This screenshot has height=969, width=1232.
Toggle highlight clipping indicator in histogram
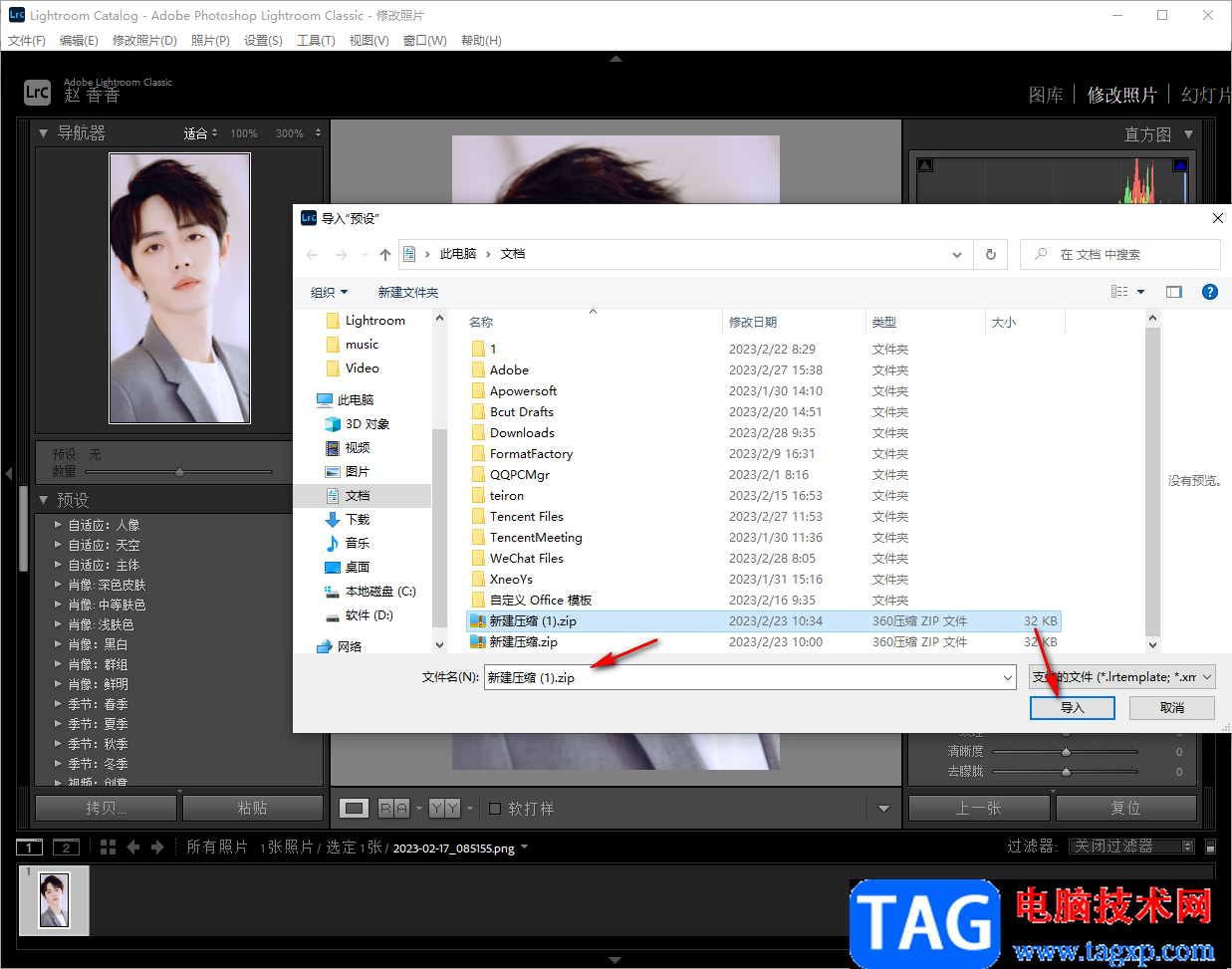tap(1180, 165)
